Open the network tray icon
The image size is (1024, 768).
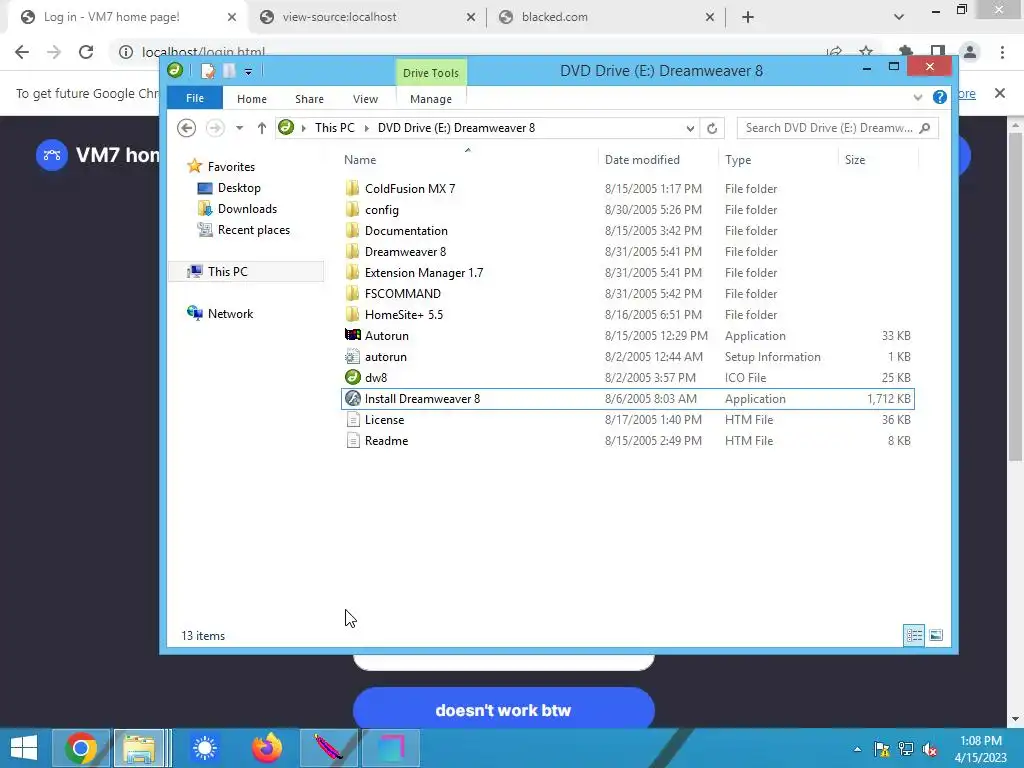[x=906, y=749]
